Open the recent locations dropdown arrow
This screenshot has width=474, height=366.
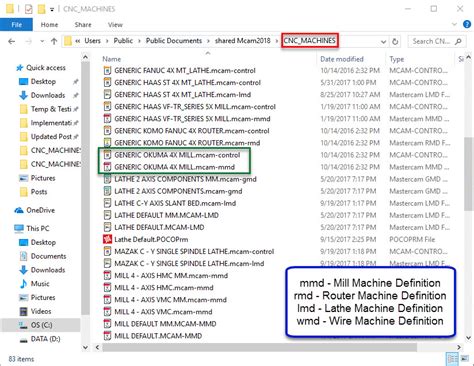point(42,41)
